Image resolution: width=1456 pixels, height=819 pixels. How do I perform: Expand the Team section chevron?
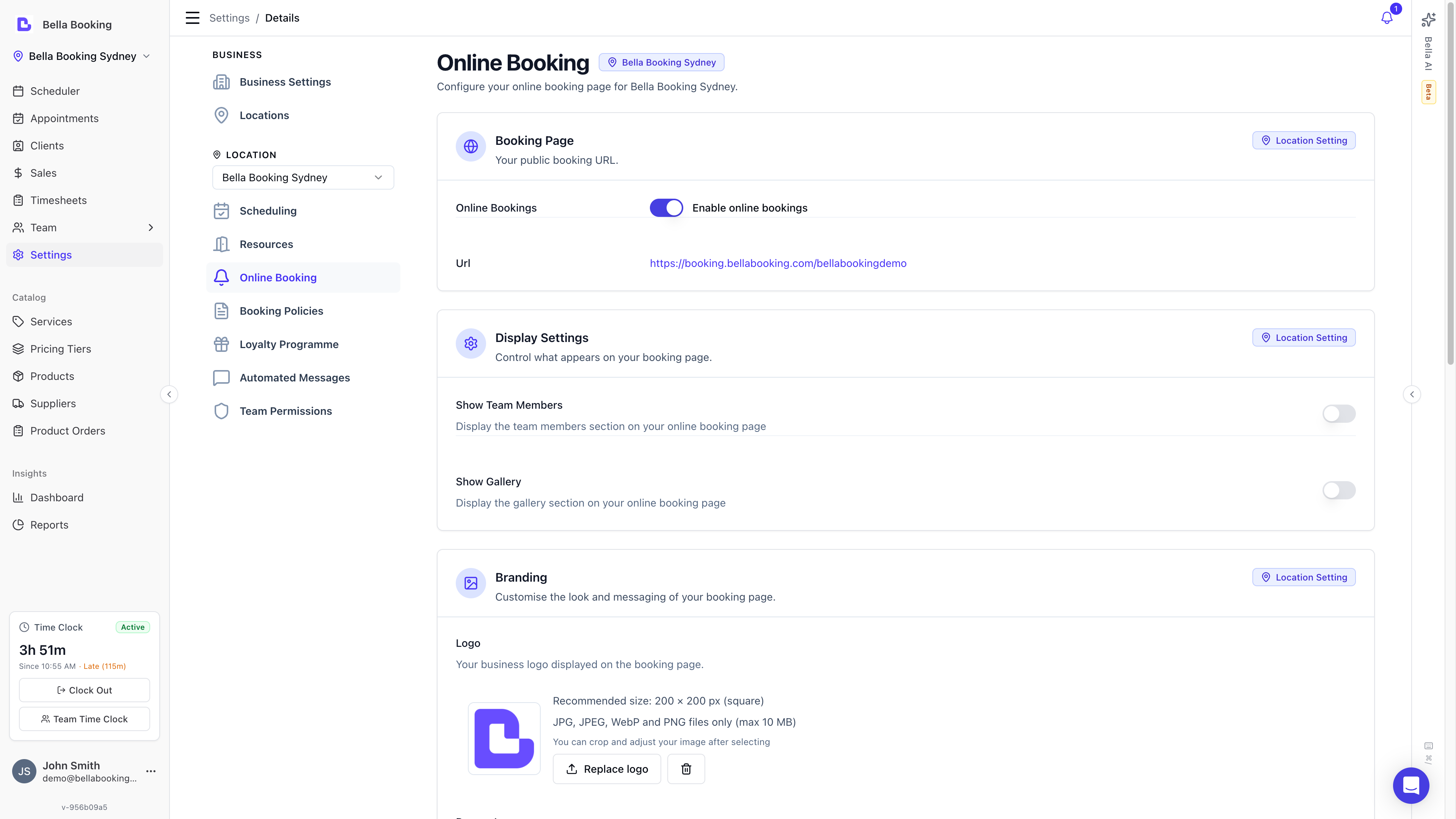tap(151, 227)
